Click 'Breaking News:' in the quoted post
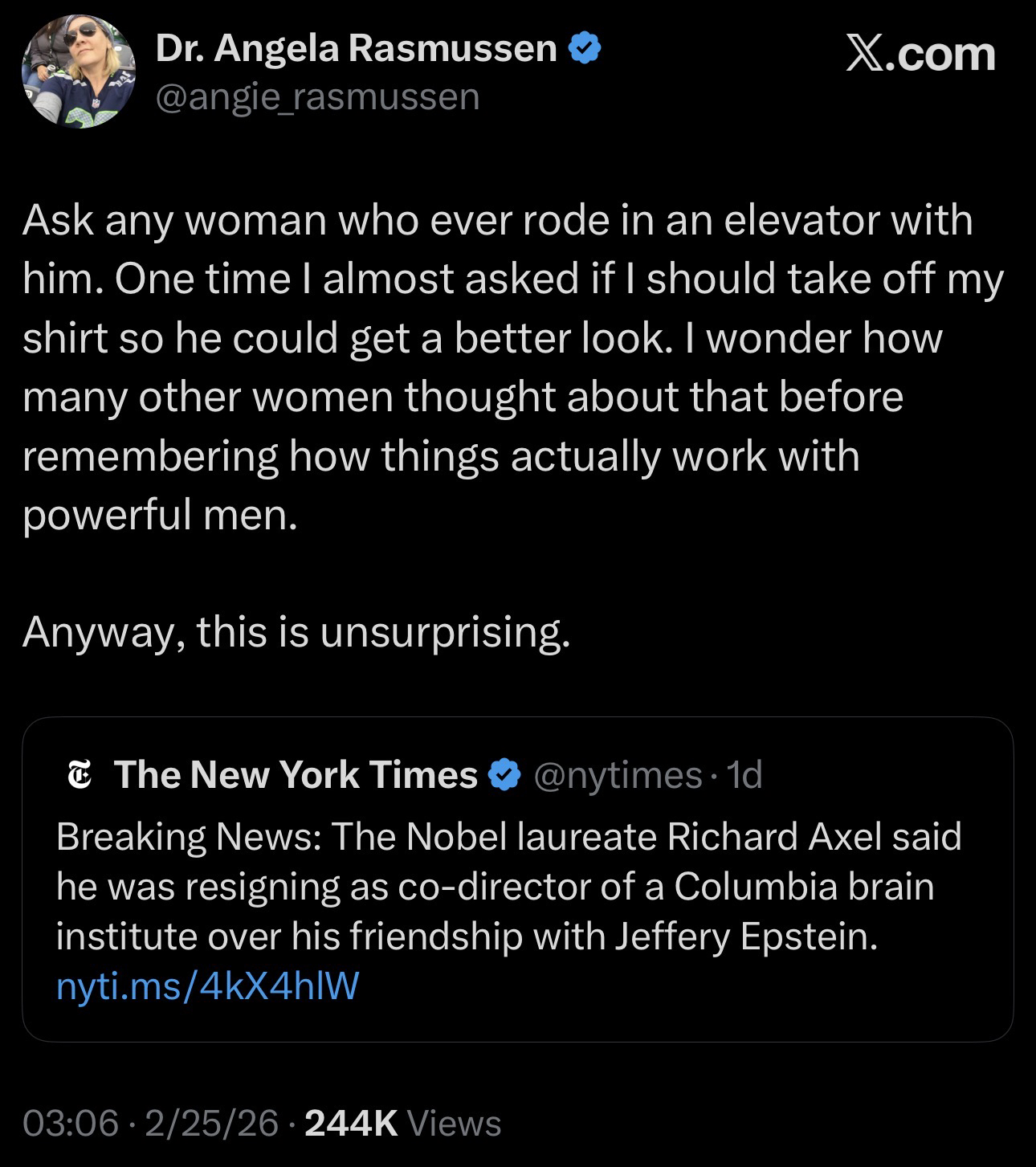The width and height of the screenshot is (1036, 1167). coord(188,837)
